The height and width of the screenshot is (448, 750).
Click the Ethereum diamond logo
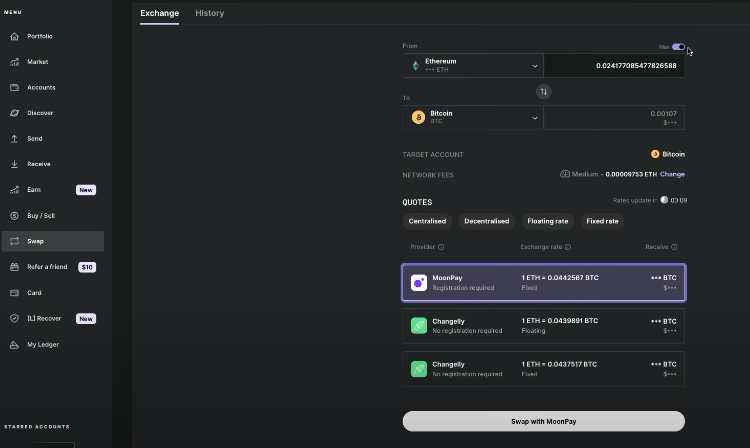(x=416, y=66)
